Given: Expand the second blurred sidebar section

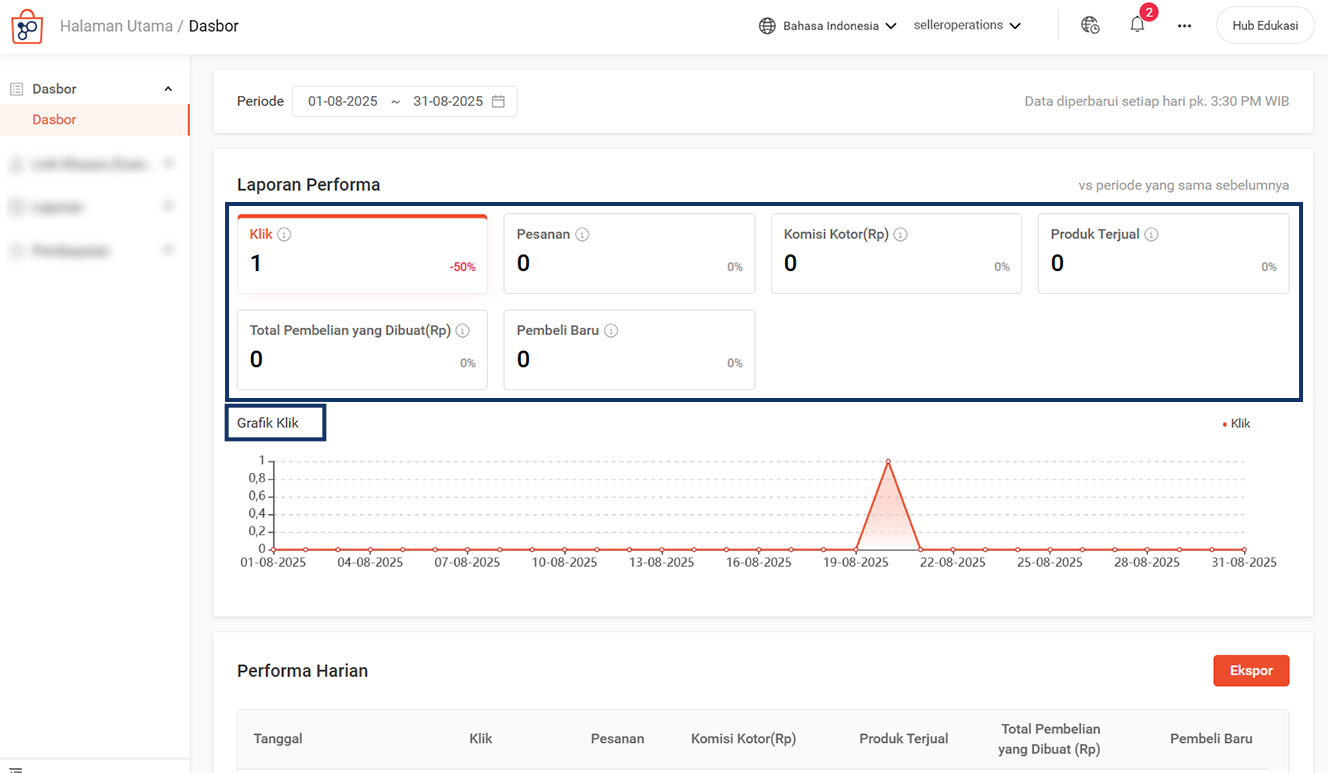Looking at the screenshot, I should tap(168, 163).
